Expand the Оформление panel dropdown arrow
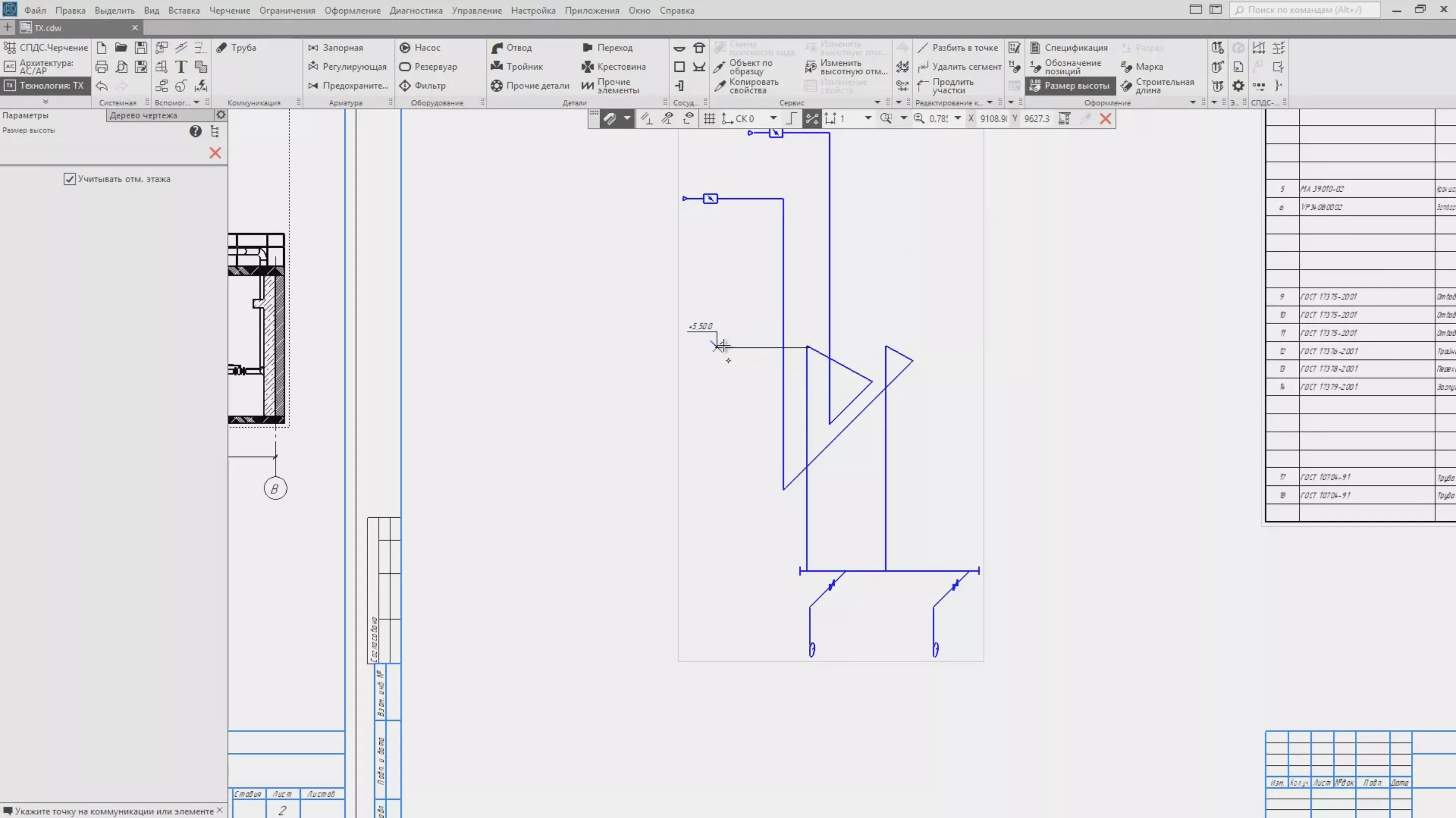The width and height of the screenshot is (1456, 818). (1193, 103)
